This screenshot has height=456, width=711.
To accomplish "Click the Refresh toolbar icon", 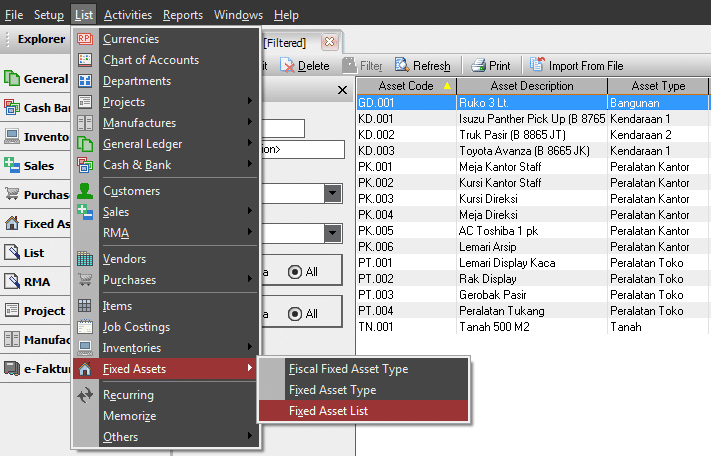I will [x=403, y=66].
